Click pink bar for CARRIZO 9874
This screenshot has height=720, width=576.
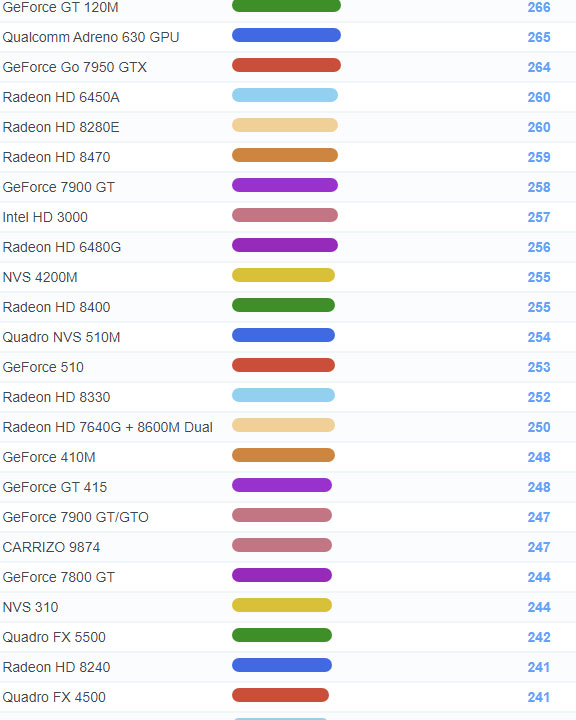coord(282,545)
